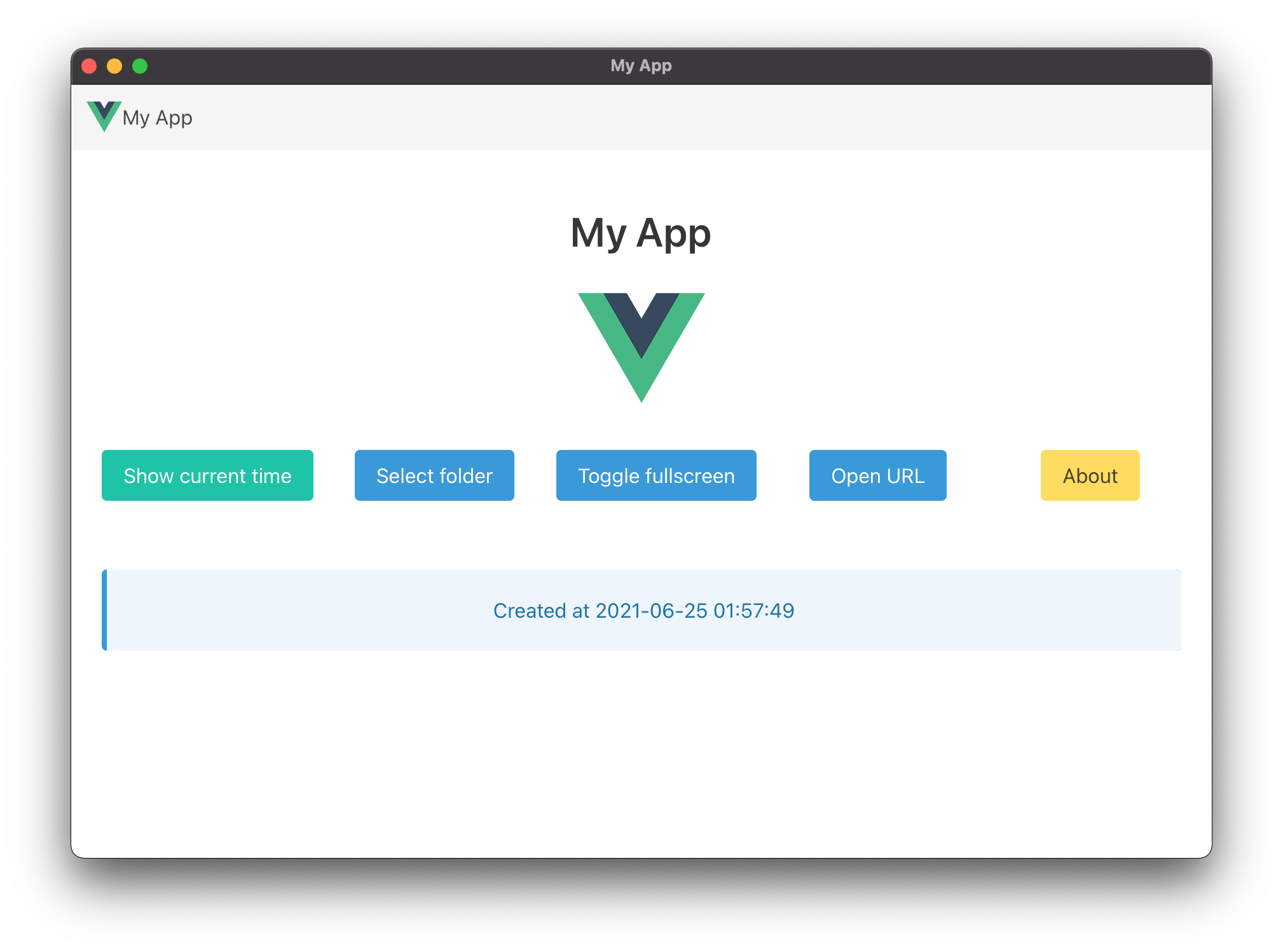Open the yellow About button
Viewport: 1283px width, 952px height.
(x=1090, y=475)
